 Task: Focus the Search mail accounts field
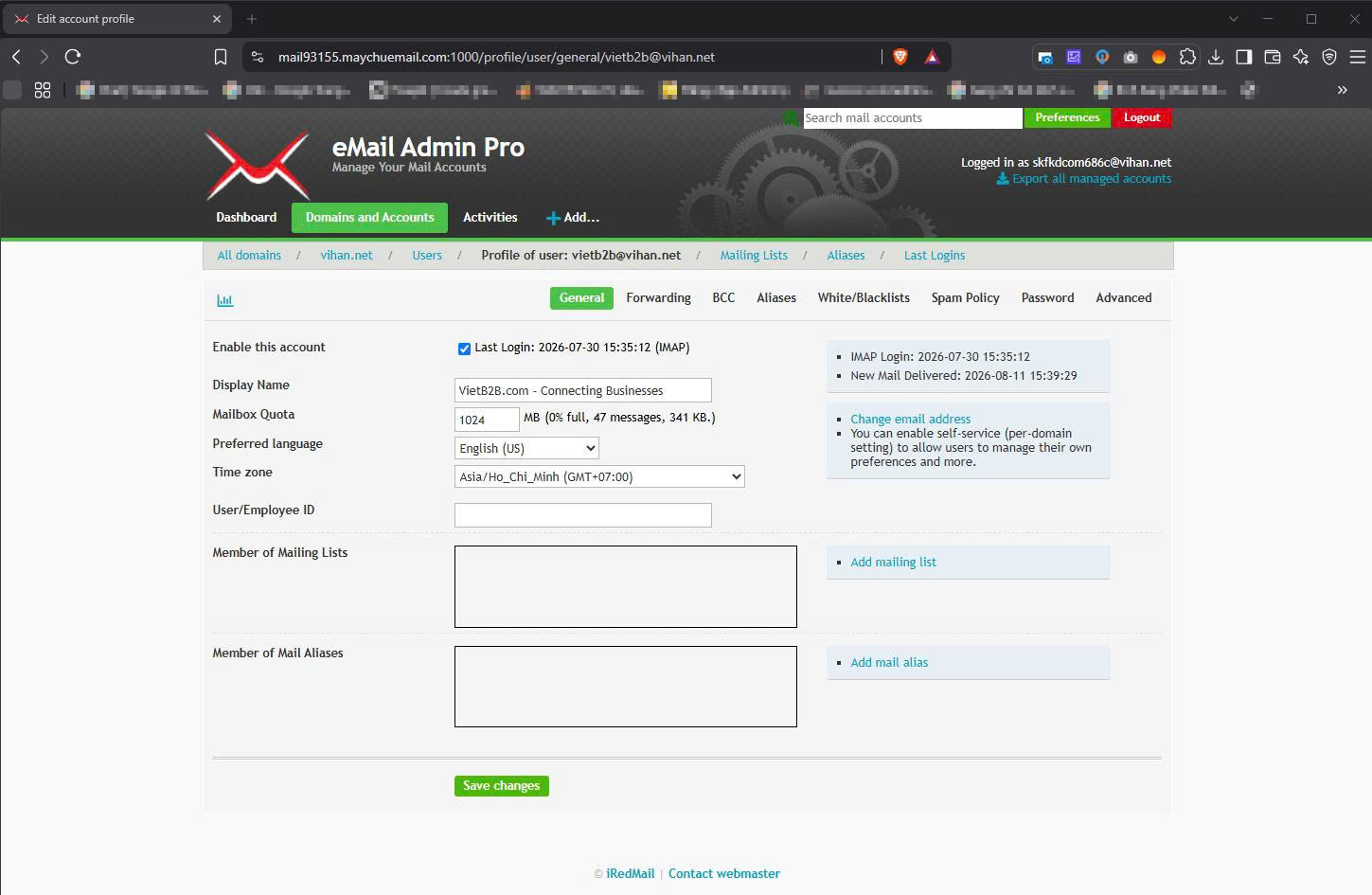(x=913, y=117)
